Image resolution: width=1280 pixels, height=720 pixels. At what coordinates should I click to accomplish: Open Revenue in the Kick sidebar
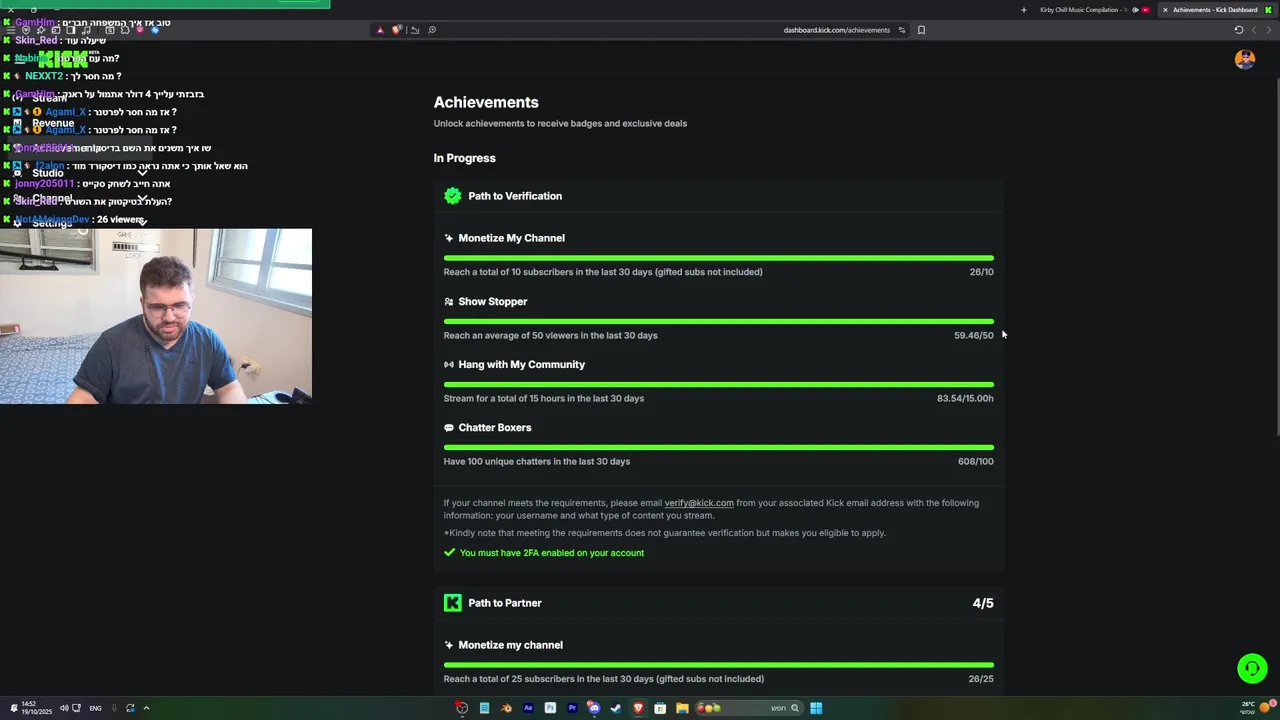tap(53, 123)
